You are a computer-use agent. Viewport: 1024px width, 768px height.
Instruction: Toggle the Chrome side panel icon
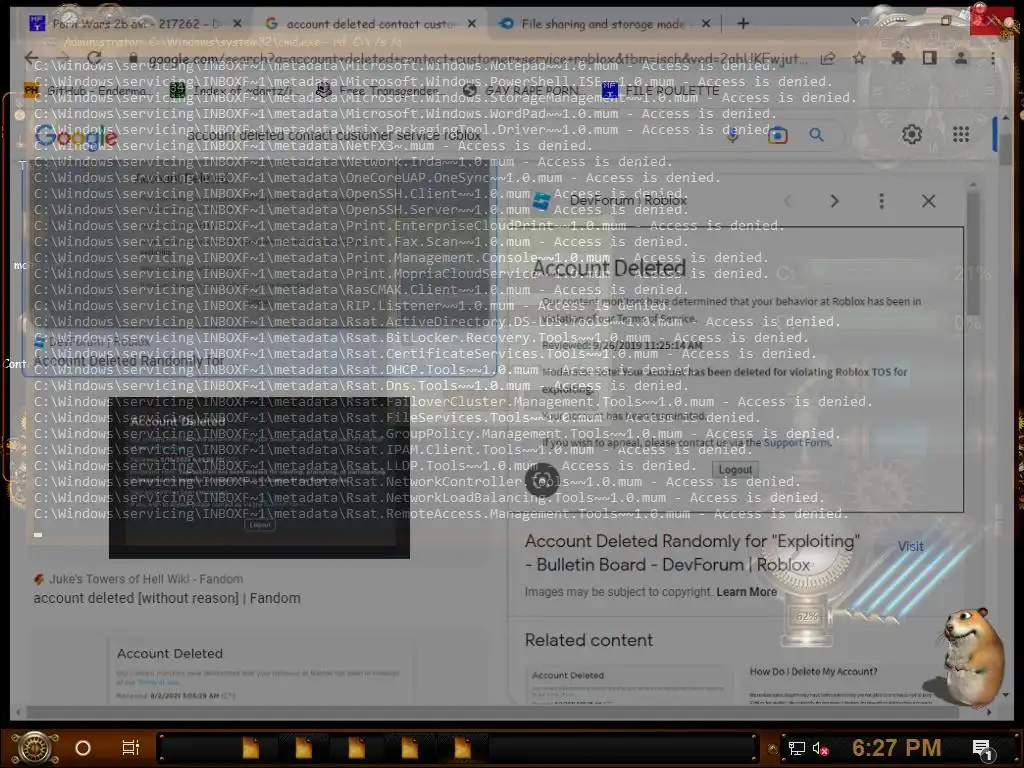tap(929, 59)
